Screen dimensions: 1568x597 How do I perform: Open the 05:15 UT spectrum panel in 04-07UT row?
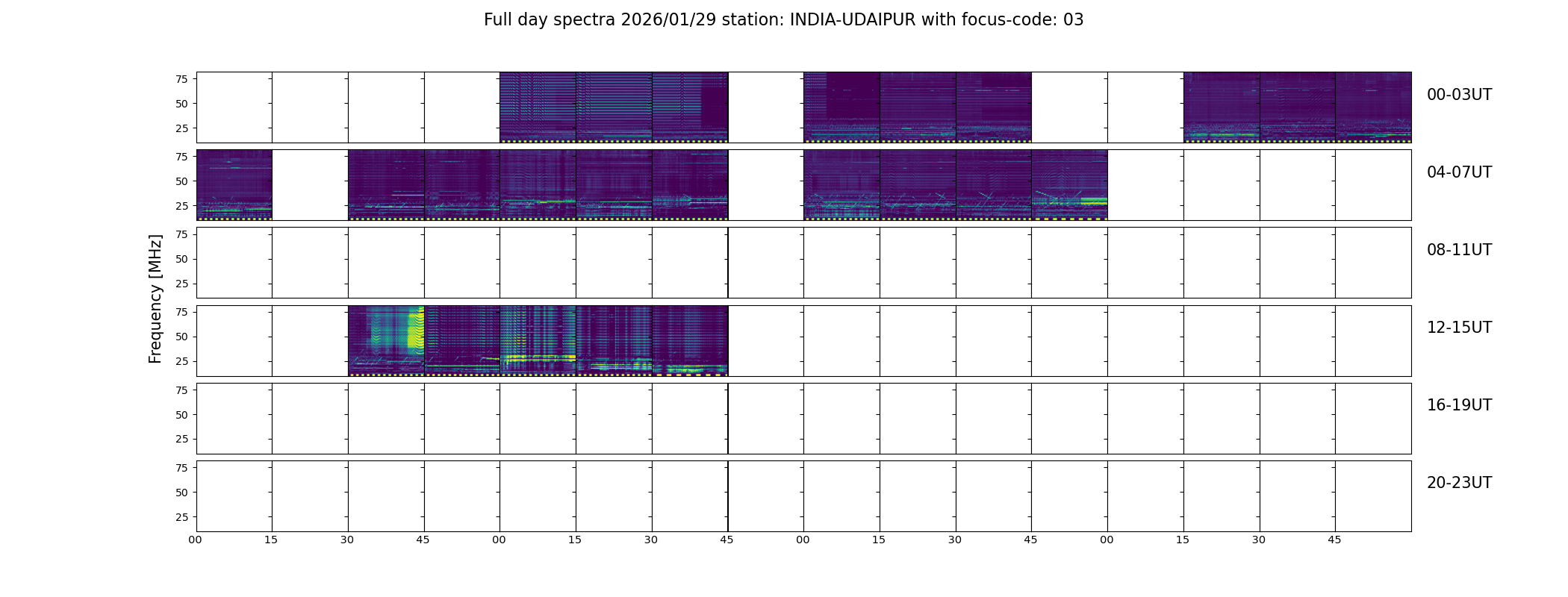[x=614, y=185]
